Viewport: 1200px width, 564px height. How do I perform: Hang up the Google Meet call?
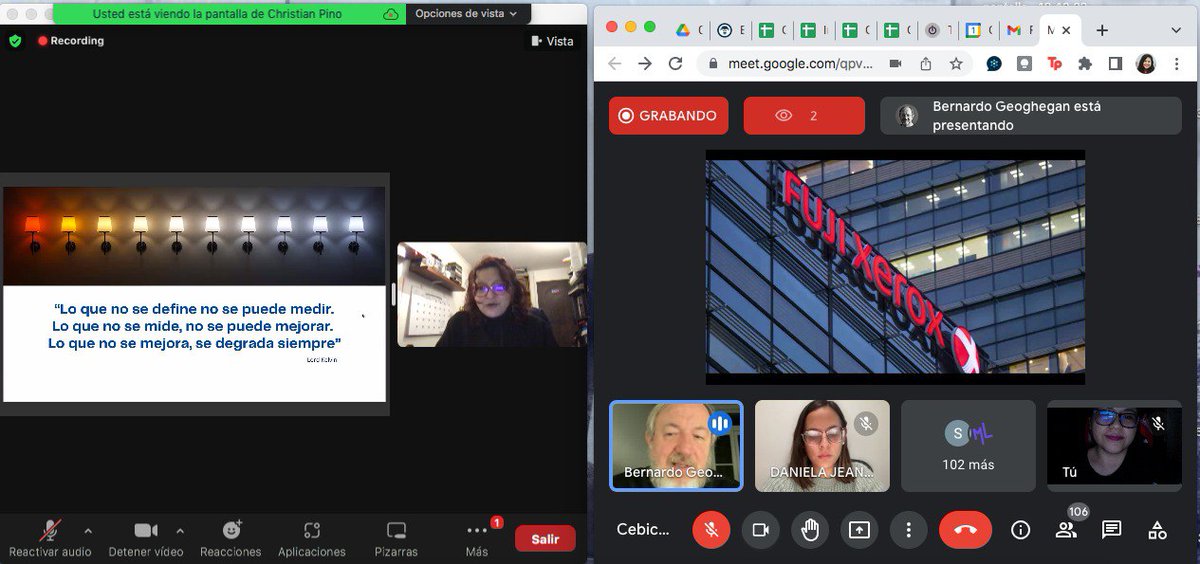965,530
